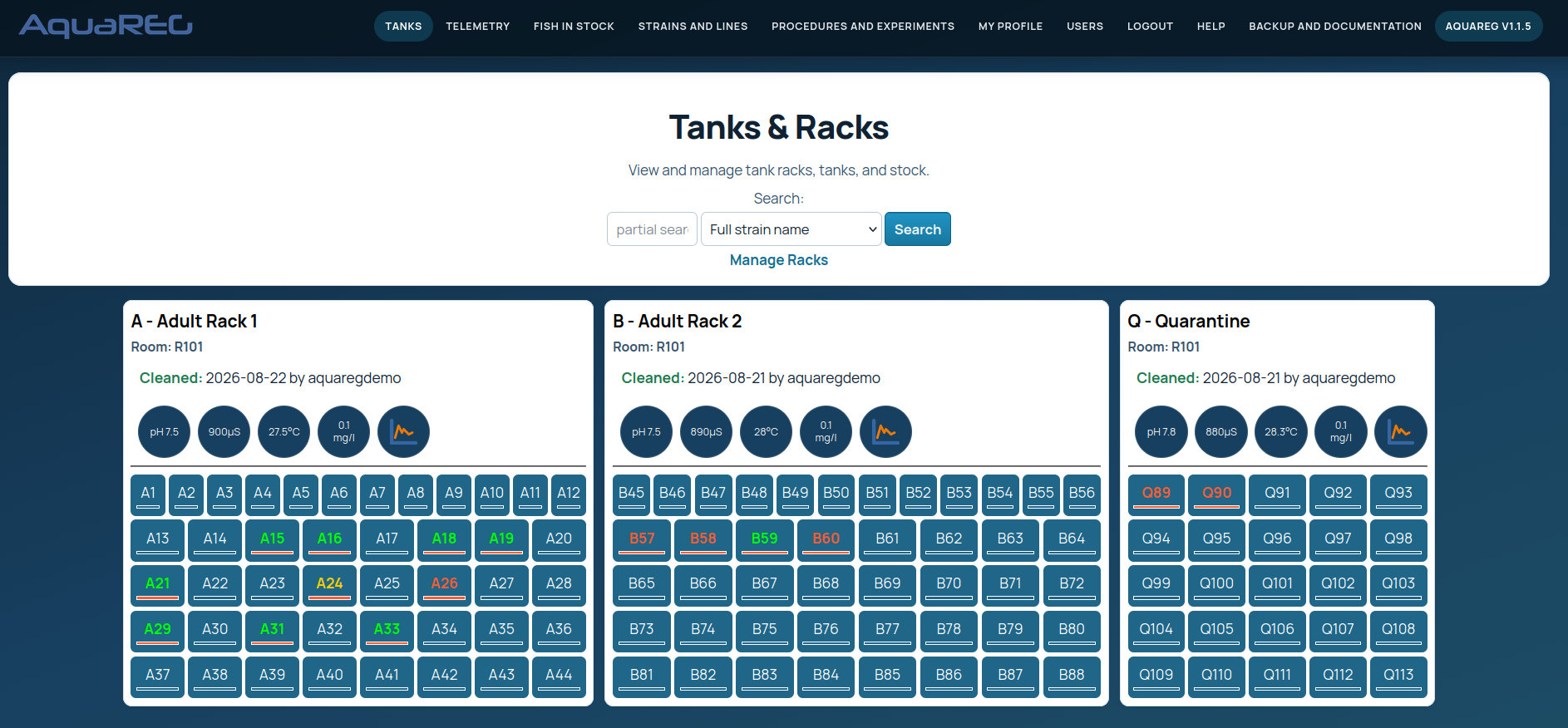Click the 0.1 mg/l badge in Adult Rack 2

click(x=826, y=431)
